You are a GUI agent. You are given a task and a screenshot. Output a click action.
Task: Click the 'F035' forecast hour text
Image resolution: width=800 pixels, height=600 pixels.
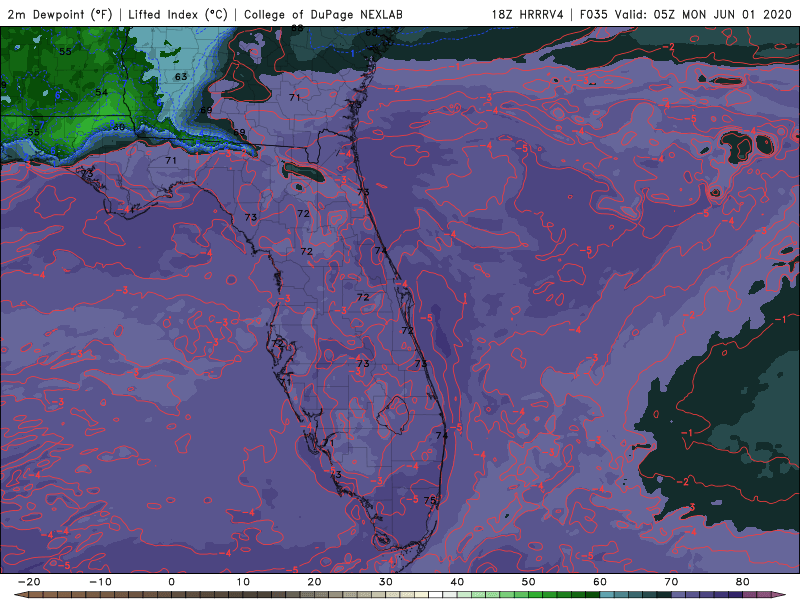[x=594, y=14]
